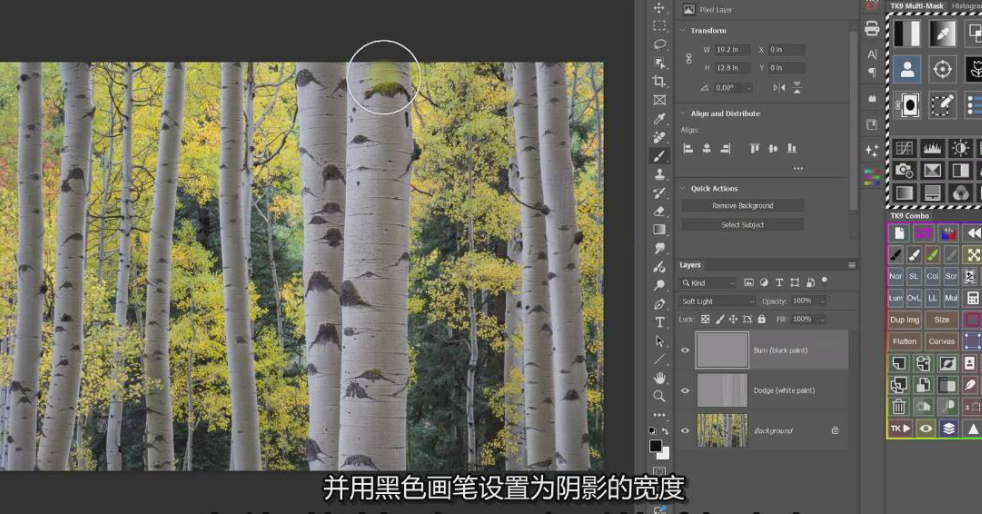The width and height of the screenshot is (982, 514).
Task: Open the Soft Light blend mode dropdown
Action: coord(718,301)
